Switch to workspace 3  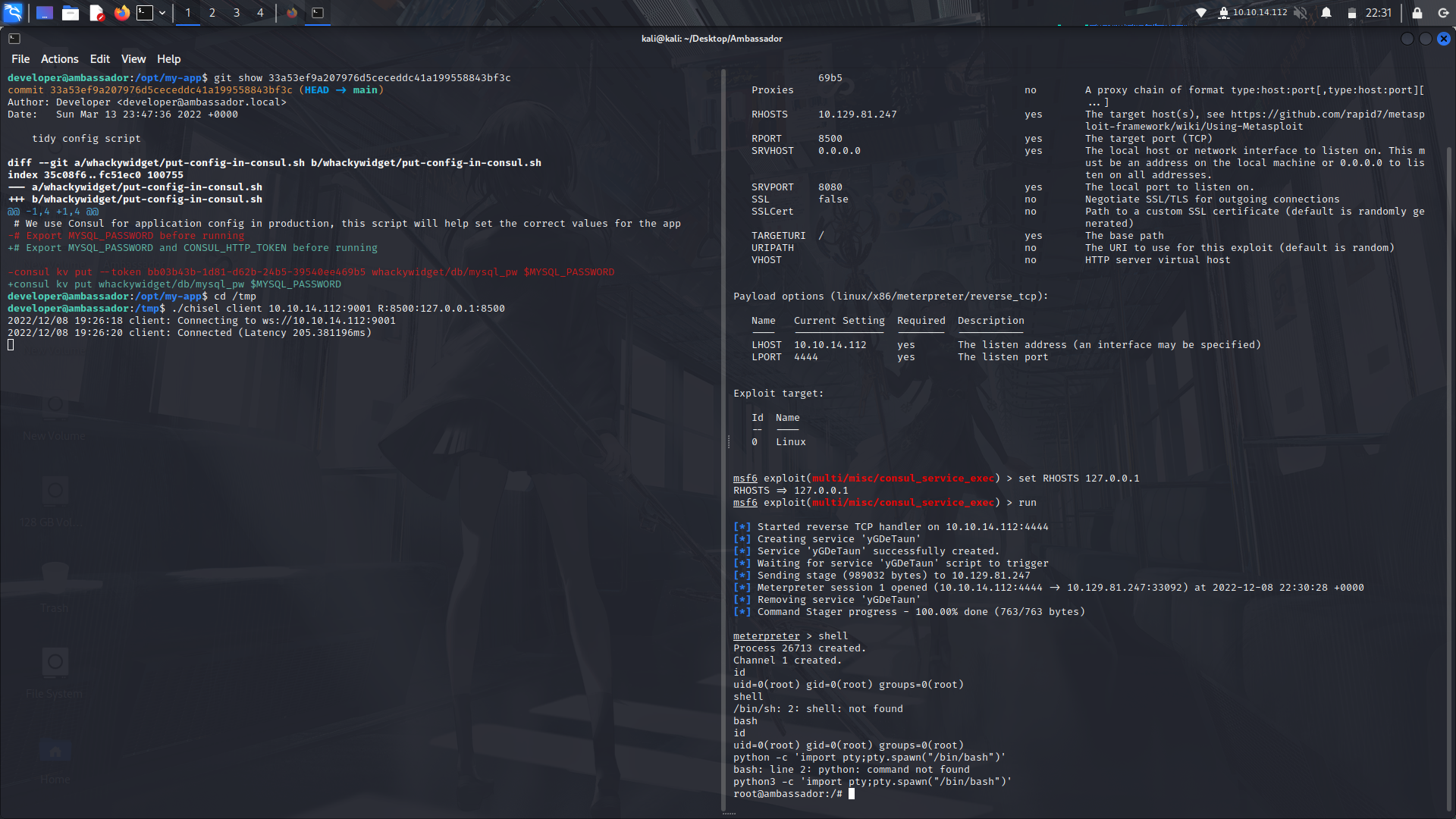(x=236, y=13)
